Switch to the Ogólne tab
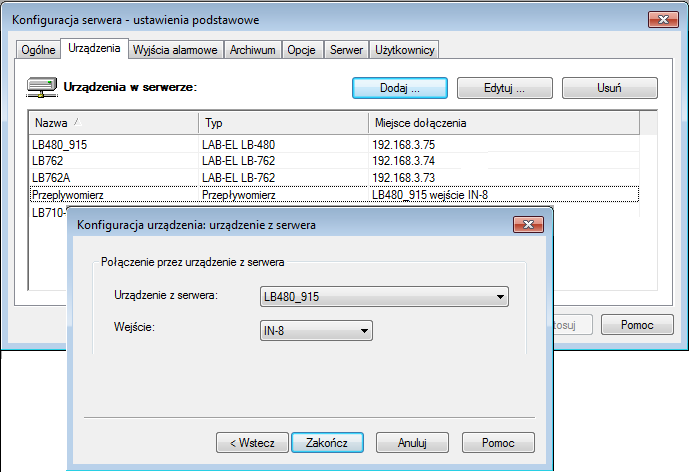Screen dimensions: 689x472 pyautogui.click(x=38, y=50)
